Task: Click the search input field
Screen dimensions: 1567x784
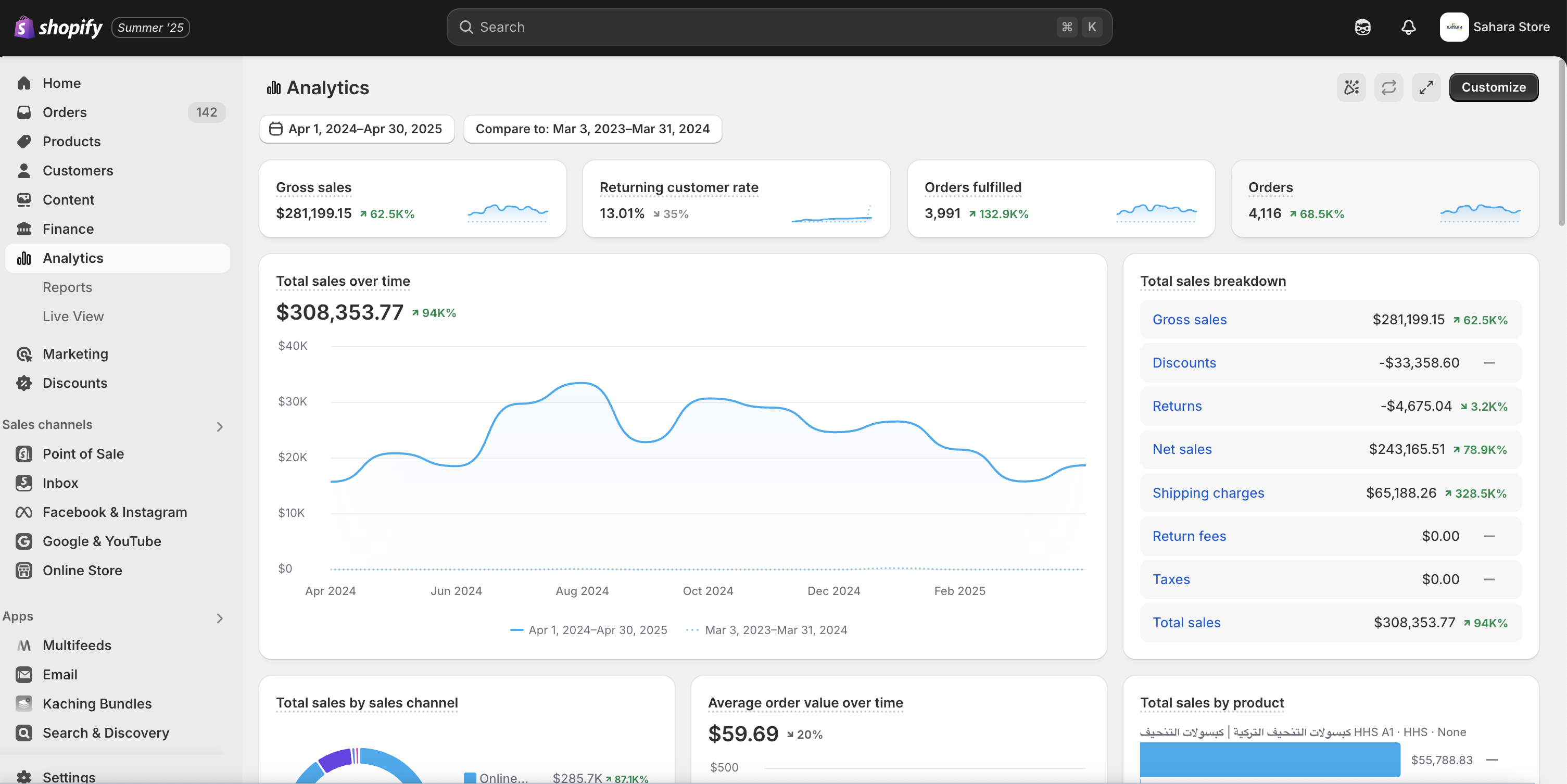Action: [779, 28]
